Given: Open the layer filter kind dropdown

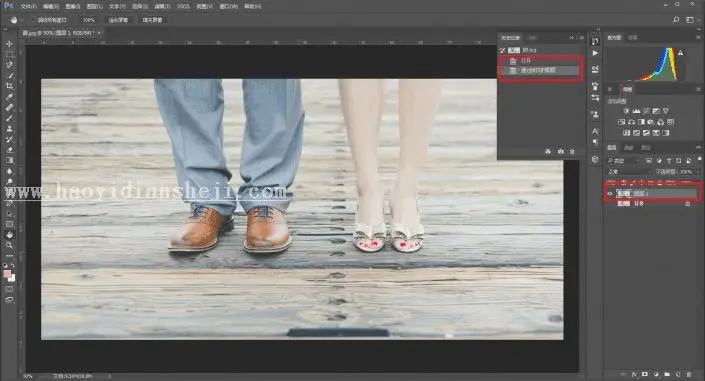Looking at the screenshot, I should pos(624,160).
